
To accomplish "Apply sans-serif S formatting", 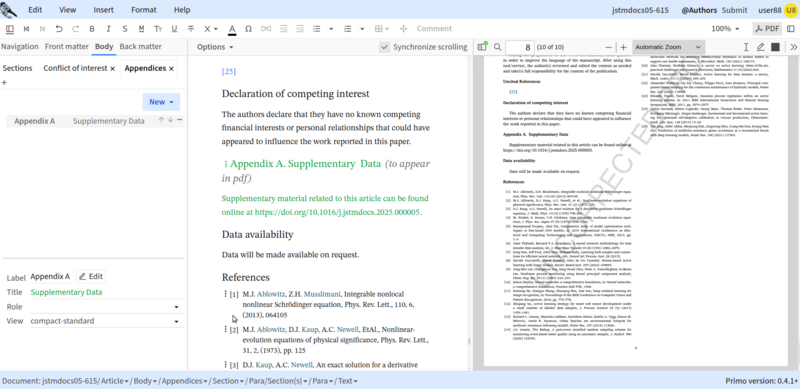I will click(124, 29).
